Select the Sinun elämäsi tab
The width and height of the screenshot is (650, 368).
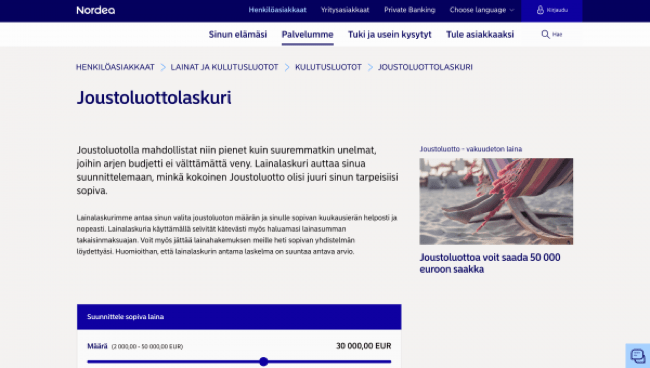click(238, 34)
